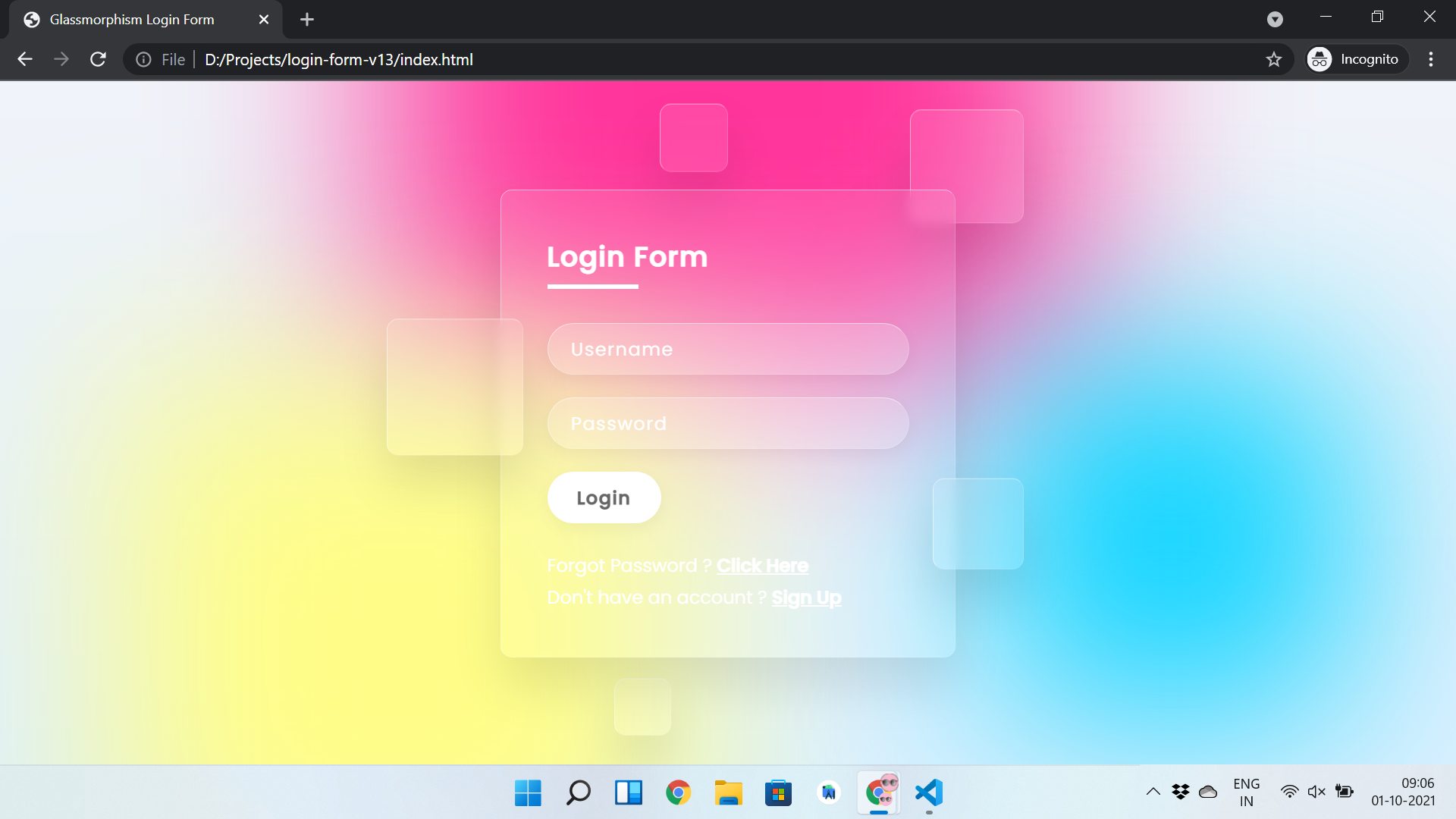Image resolution: width=1456 pixels, height=819 pixels.
Task: Open Microsoft Store from taskbar
Action: point(778,792)
